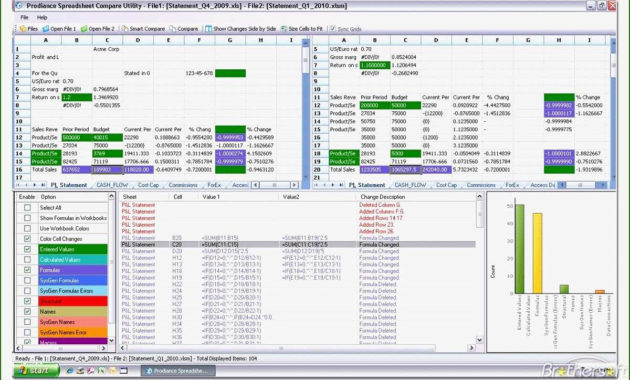Check Show Formulas in Workbooks
The height and width of the screenshot is (380, 630).
[x=27, y=218]
